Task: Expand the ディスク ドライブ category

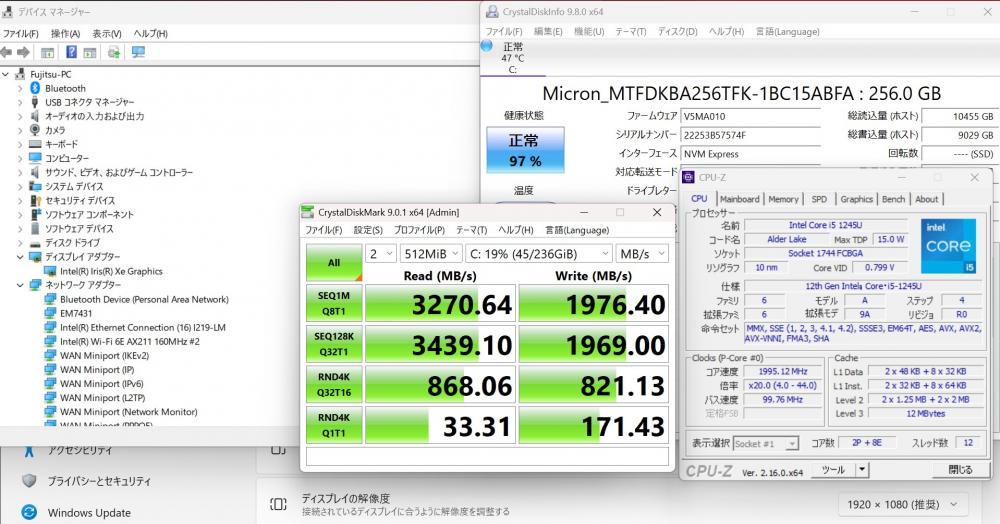Action: [x=20, y=243]
